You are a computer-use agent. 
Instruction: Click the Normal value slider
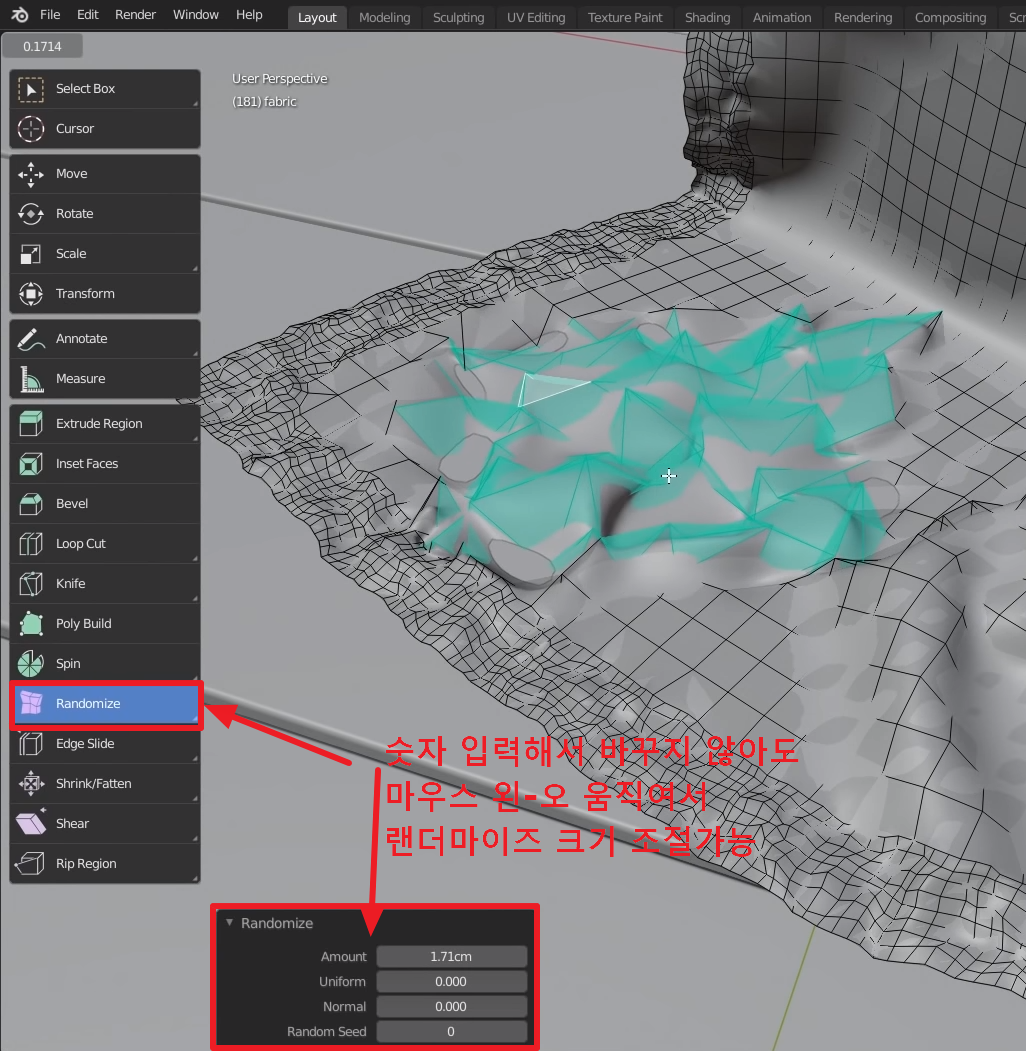tap(452, 1007)
